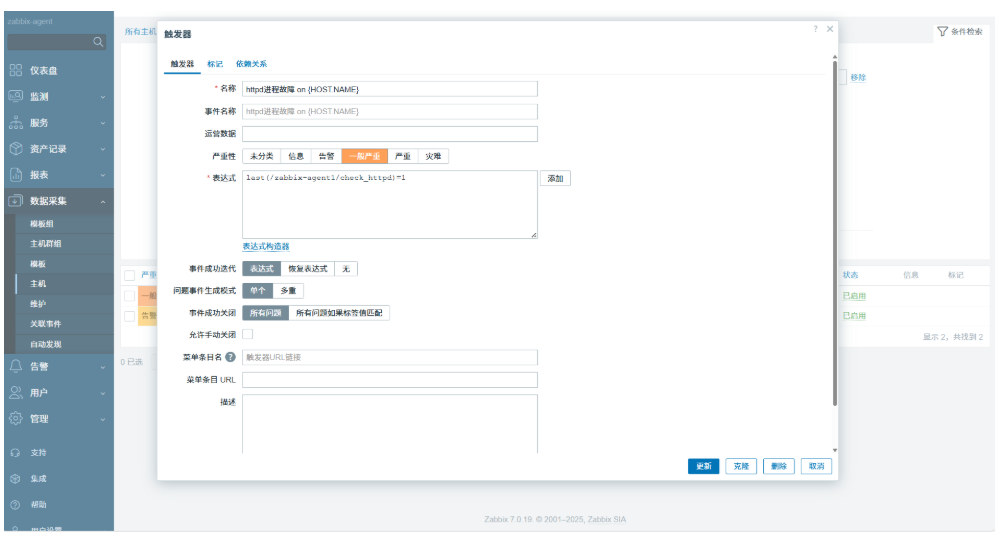The height and width of the screenshot is (542, 995).
Task: Switch to the 触发器 tab
Action: [182, 64]
